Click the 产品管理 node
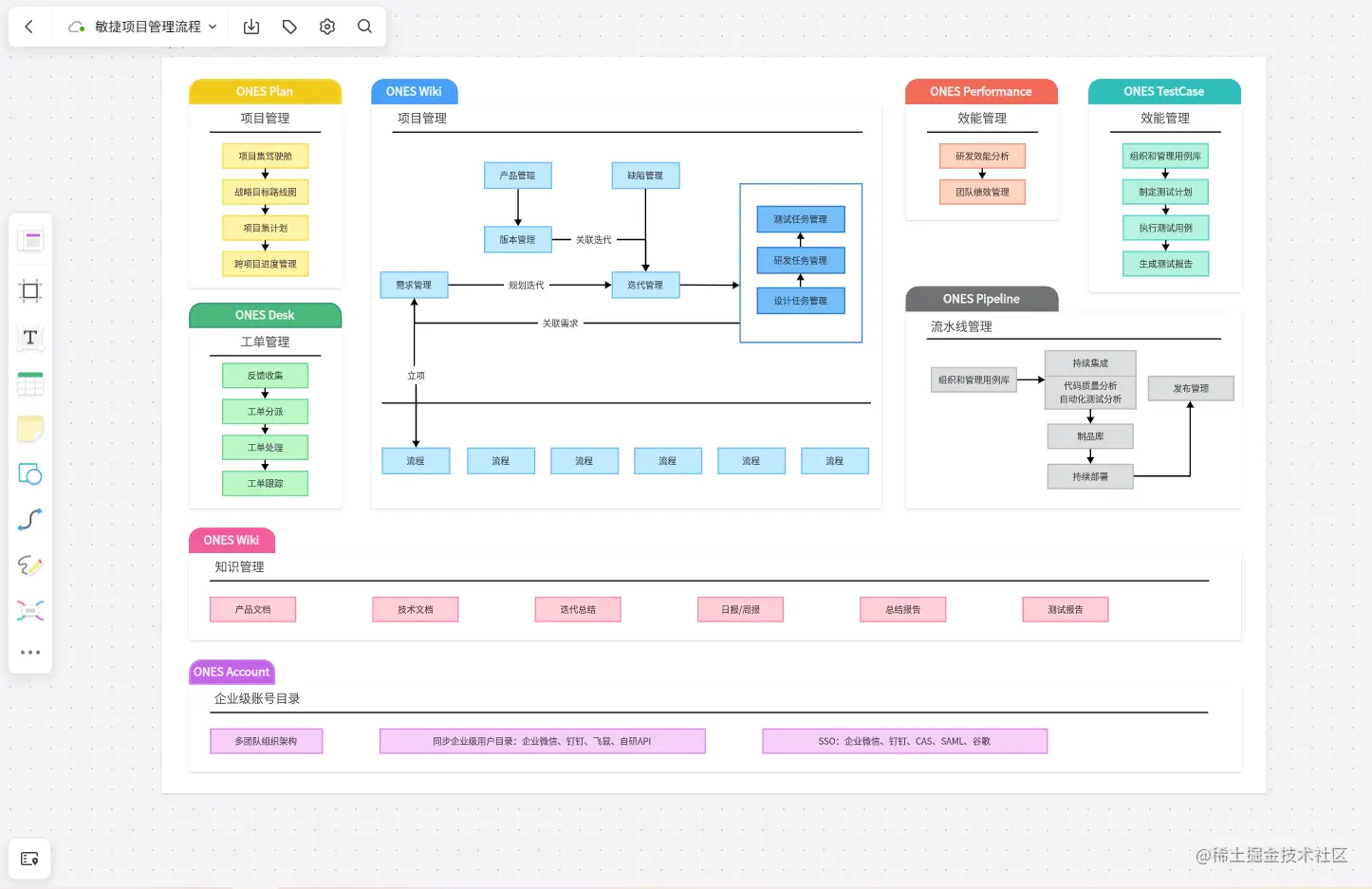 [x=517, y=176]
